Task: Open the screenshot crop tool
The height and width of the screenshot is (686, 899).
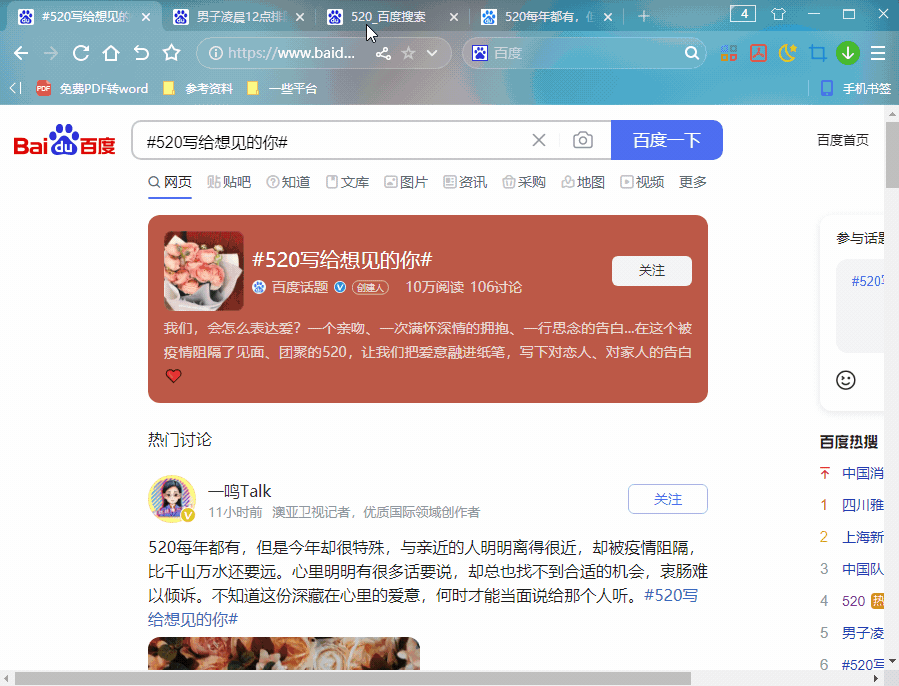Action: click(818, 53)
